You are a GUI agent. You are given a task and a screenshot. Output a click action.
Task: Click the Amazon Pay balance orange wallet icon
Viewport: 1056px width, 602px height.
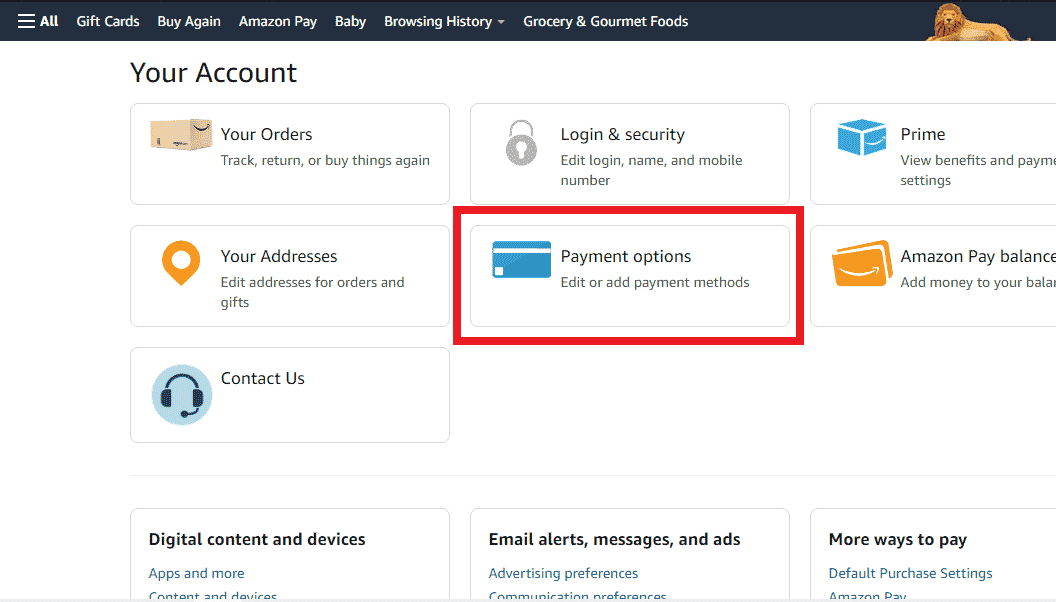tap(862, 263)
